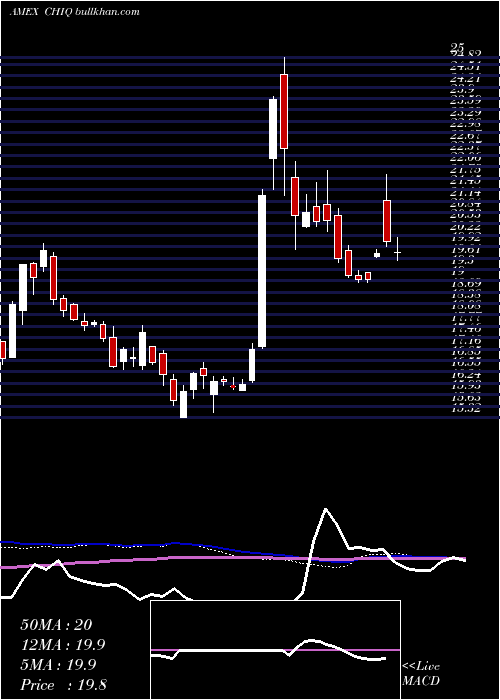Image resolution: width=500 pixels, height=700 pixels.
Task: Click the 20.22 price axis label
Action: (x=465, y=227)
